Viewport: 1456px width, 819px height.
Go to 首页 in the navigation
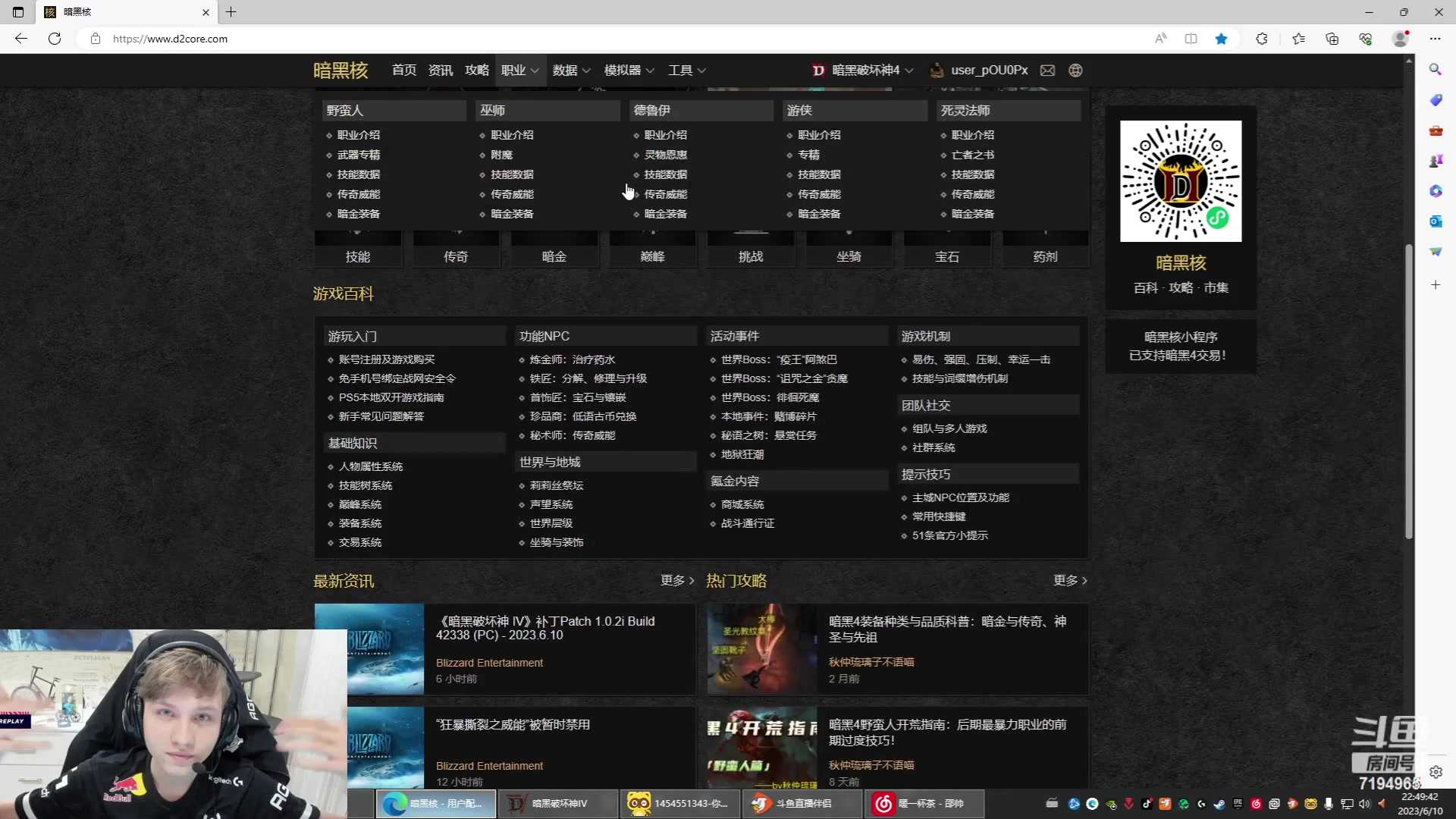click(x=404, y=71)
